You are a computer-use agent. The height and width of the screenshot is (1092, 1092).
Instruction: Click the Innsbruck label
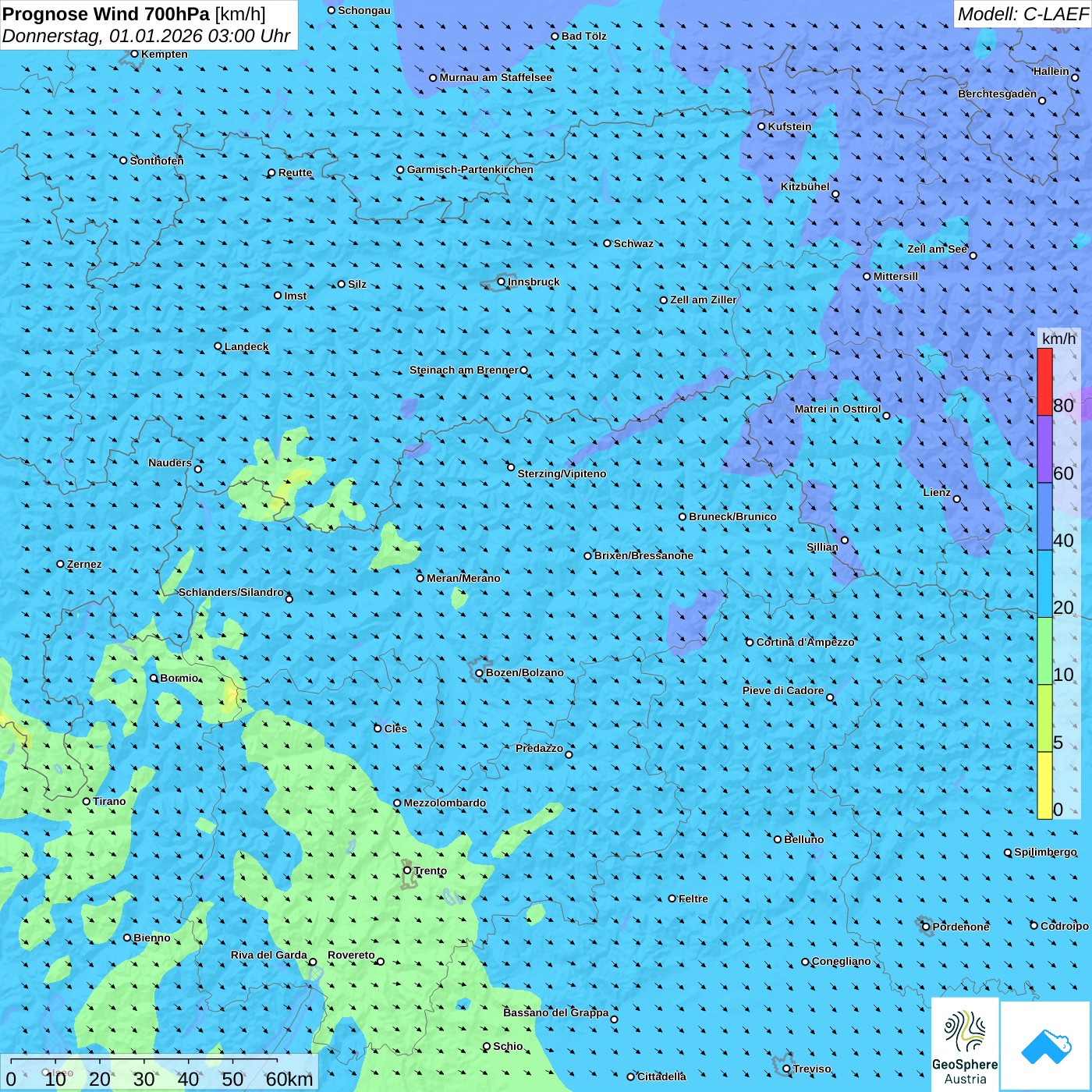[x=534, y=282]
